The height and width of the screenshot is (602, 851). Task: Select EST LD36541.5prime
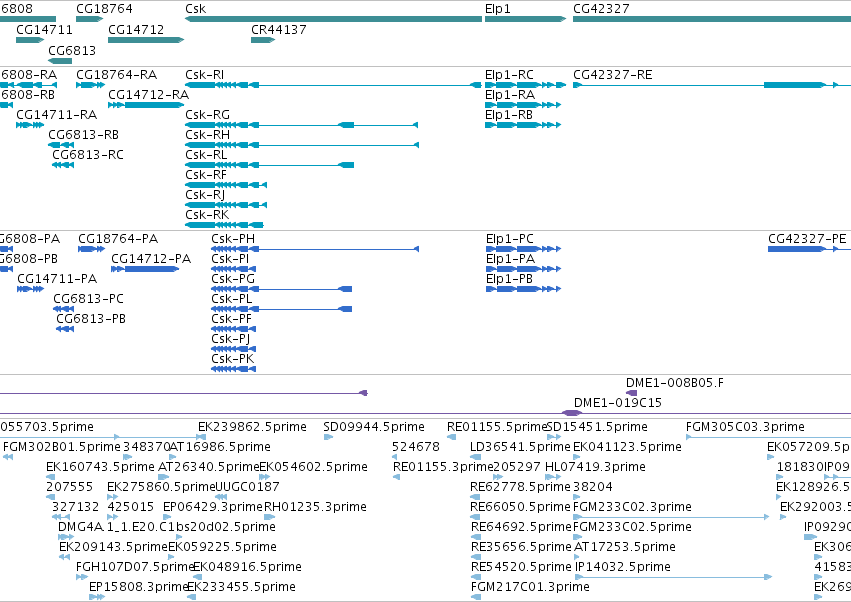(520, 447)
